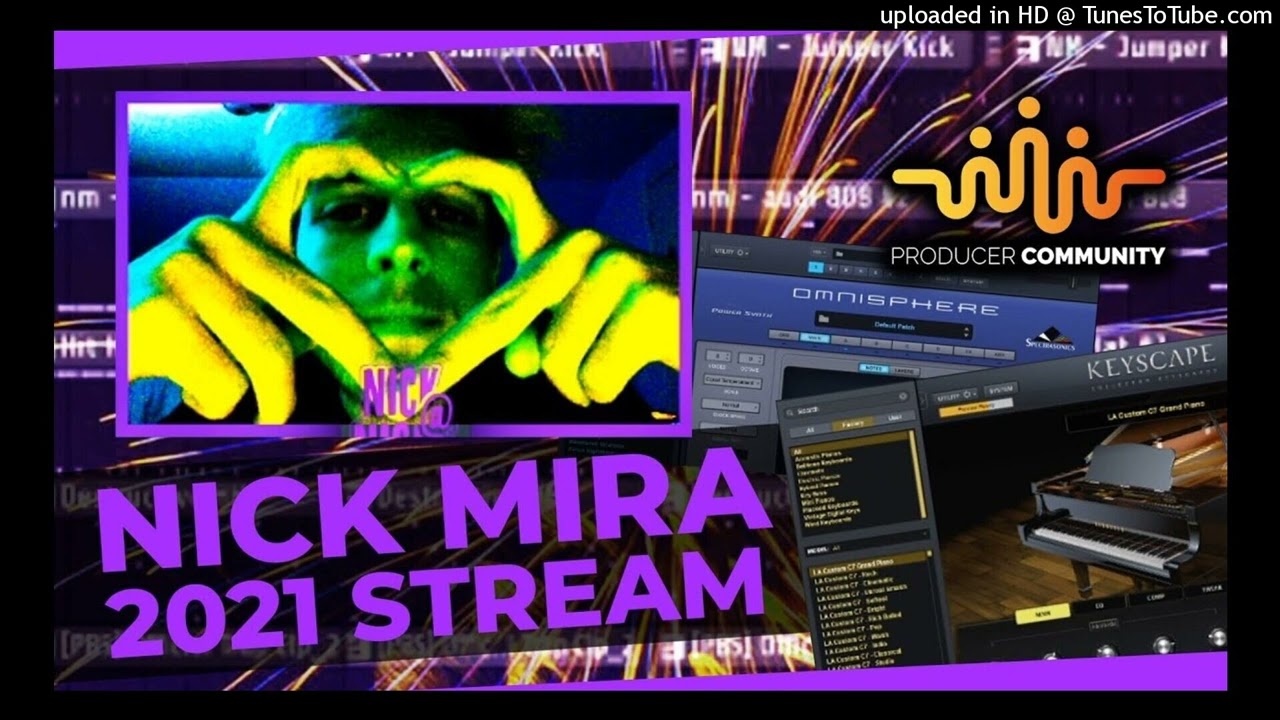The height and width of the screenshot is (720, 1280).
Task: Open the Omnisphere FX tab
Action: [x=968, y=351]
